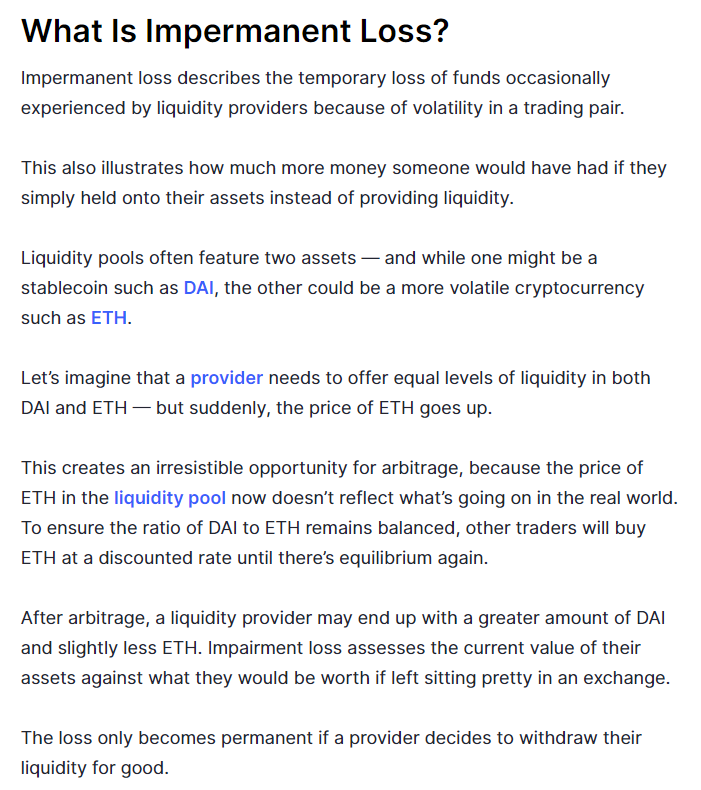Click the final paragraph 'The loss only becomes permanent'
The image size is (701, 790).
(x=331, y=753)
